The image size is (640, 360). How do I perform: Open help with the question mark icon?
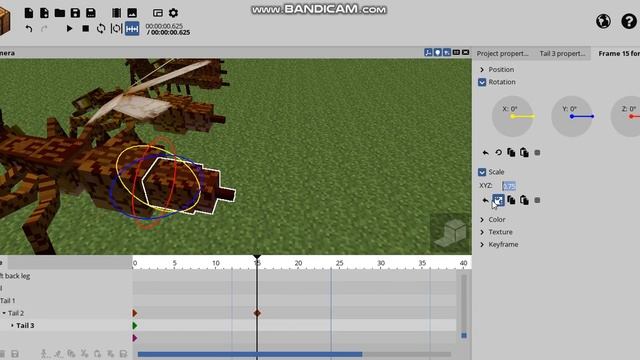coord(629,21)
